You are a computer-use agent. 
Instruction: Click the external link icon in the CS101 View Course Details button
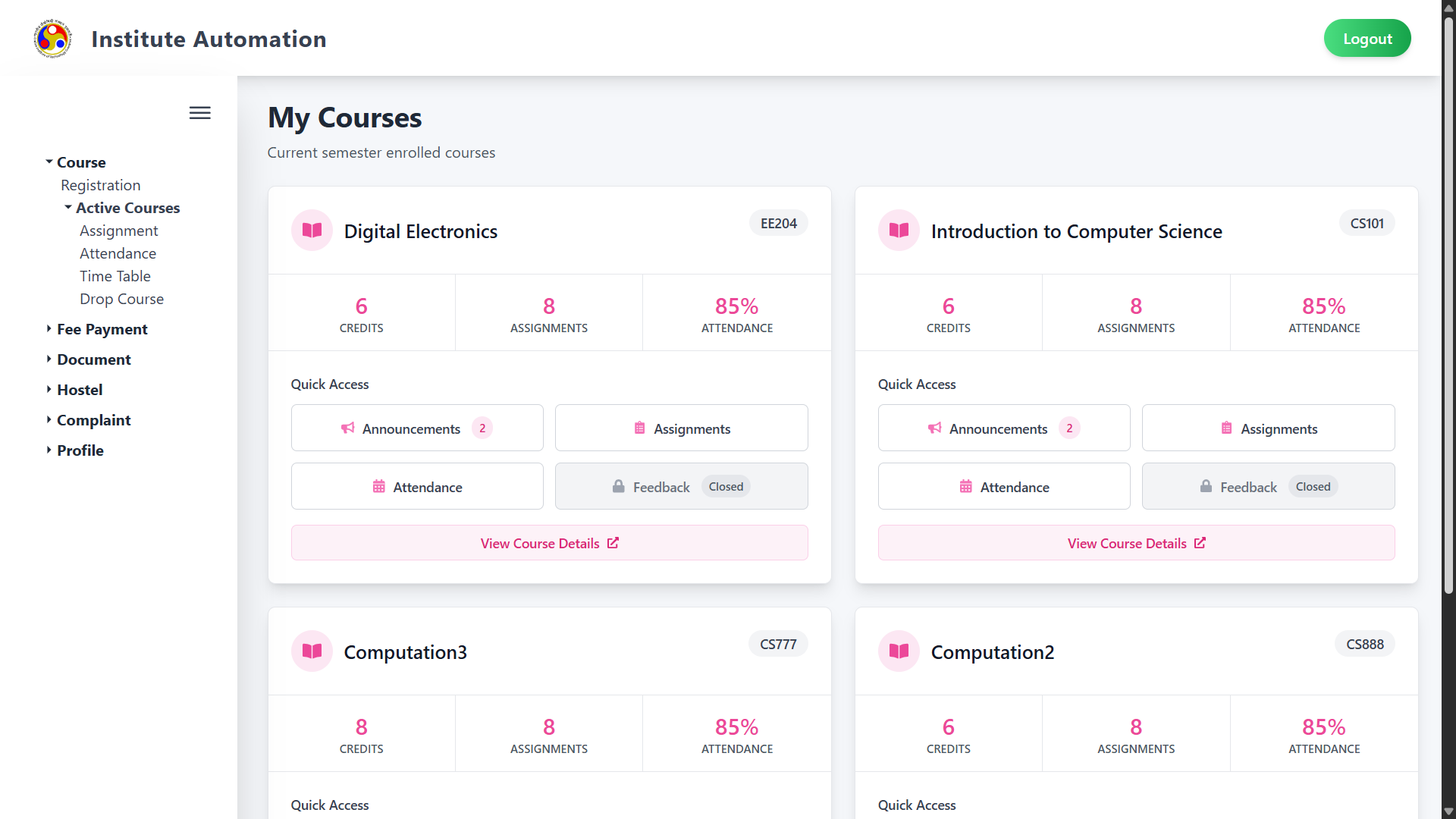pyautogui.click(x=1200, y=543)
